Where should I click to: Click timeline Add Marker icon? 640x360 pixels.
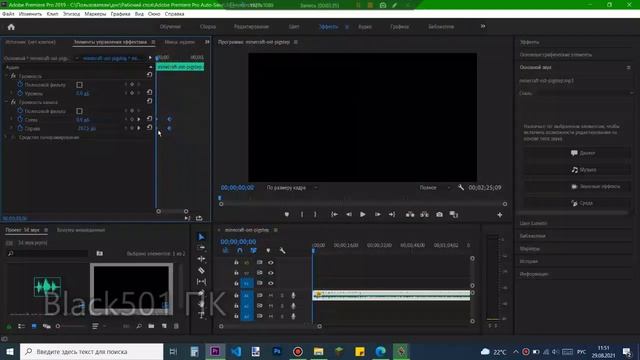pyautogui.click(x=268, y=250)
